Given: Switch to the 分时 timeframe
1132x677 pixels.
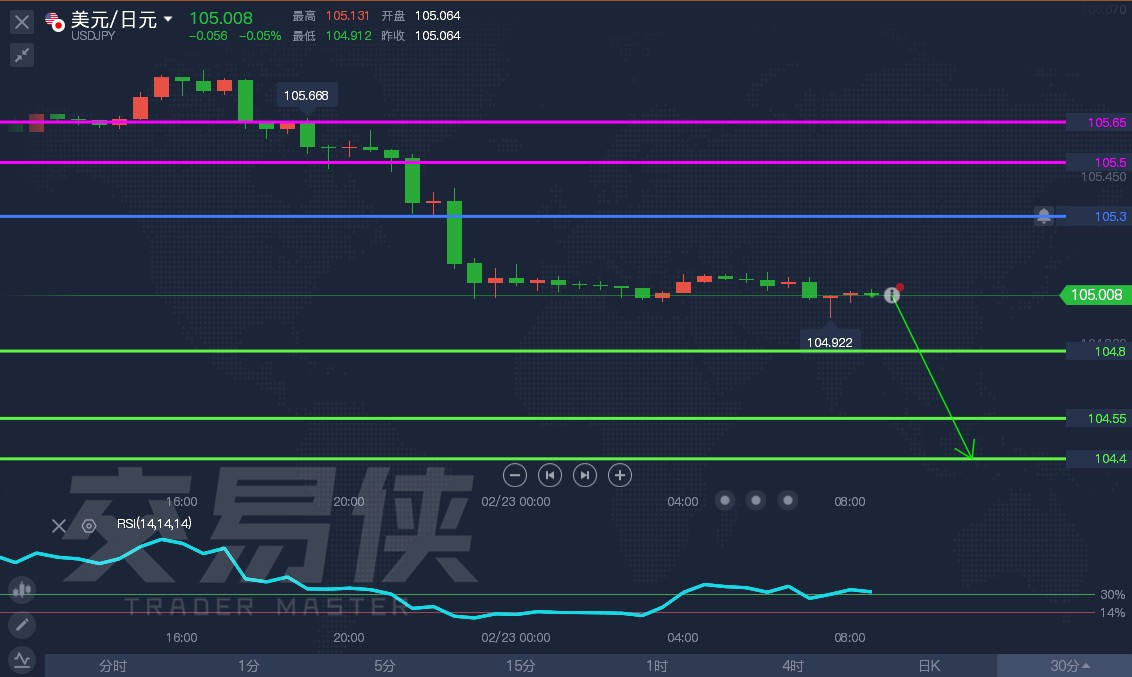Looking at the screenshot, I should coord(113,665).
